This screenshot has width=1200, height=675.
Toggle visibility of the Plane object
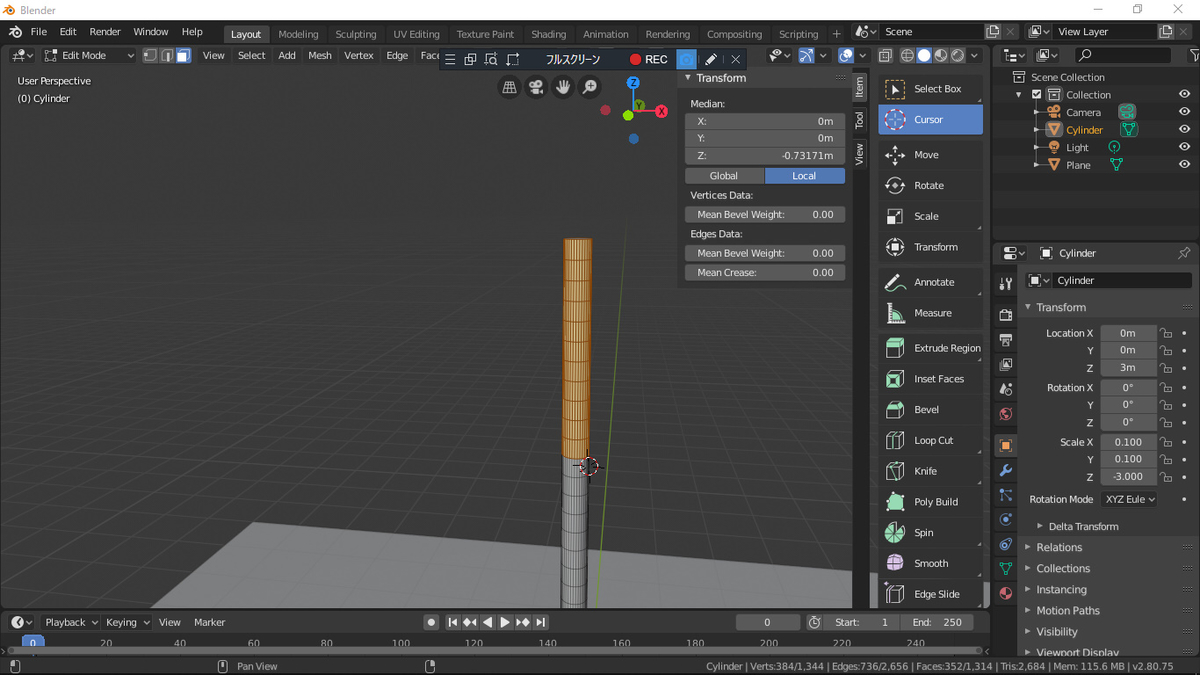pyautogui.click(x=1184, y=165)
